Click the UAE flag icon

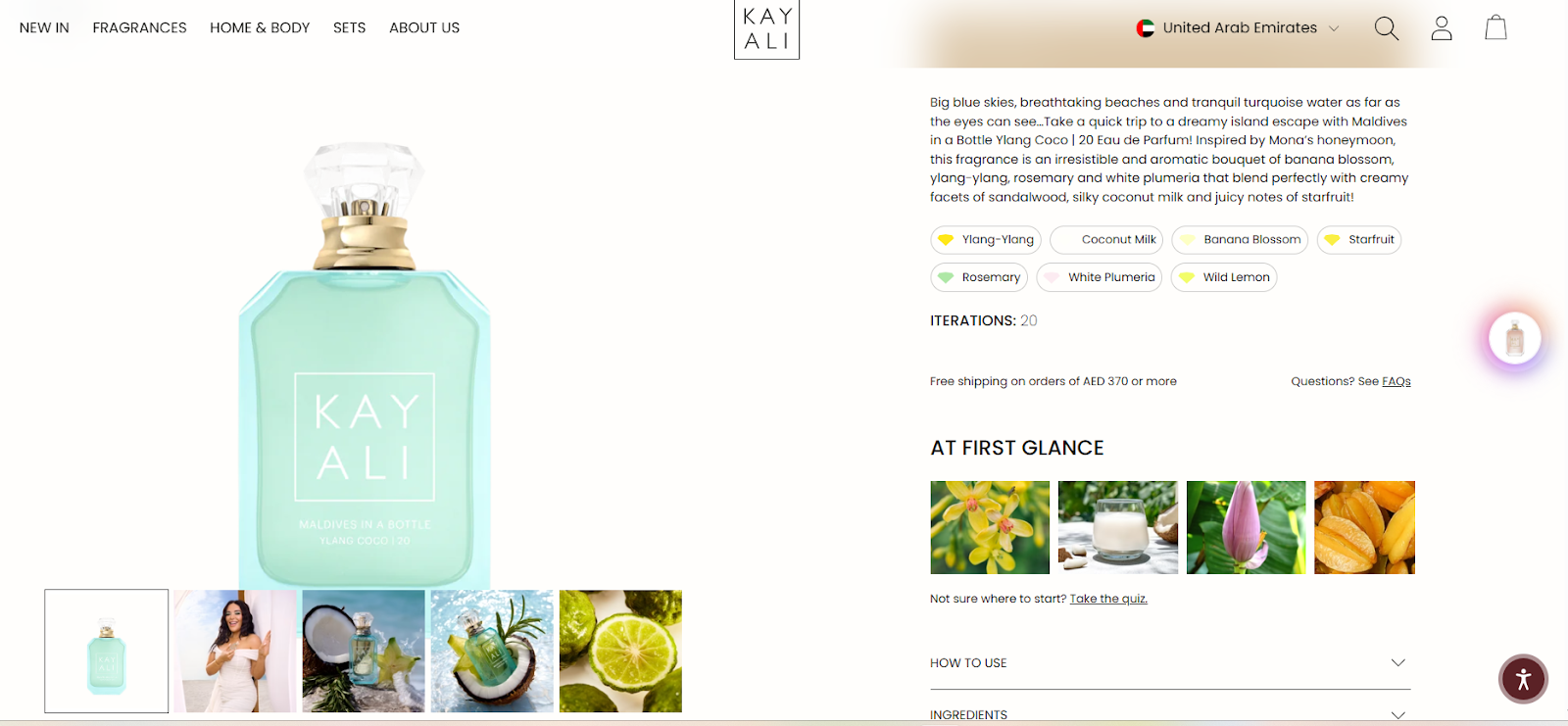click(x=1145, y=28)
